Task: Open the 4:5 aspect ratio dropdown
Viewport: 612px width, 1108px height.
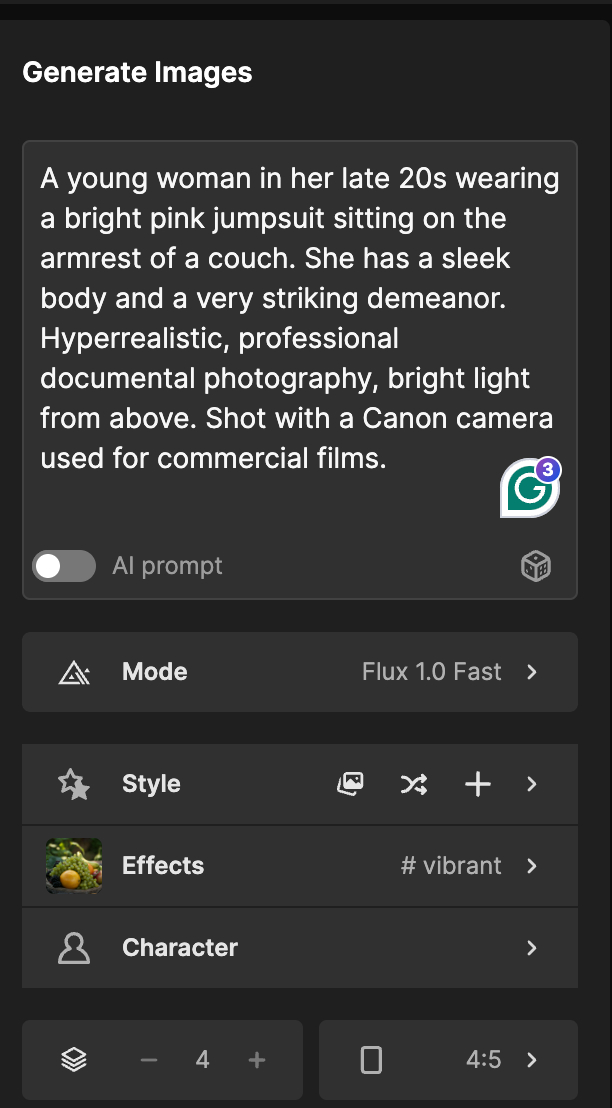Action: click(449, 1059)
